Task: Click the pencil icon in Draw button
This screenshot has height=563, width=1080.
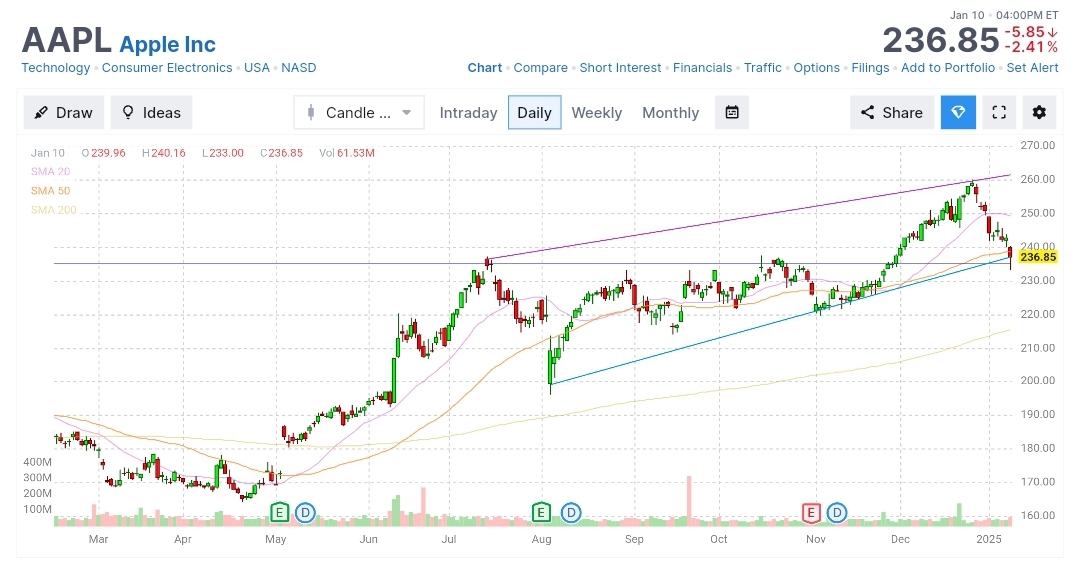Action: (41, 112)
